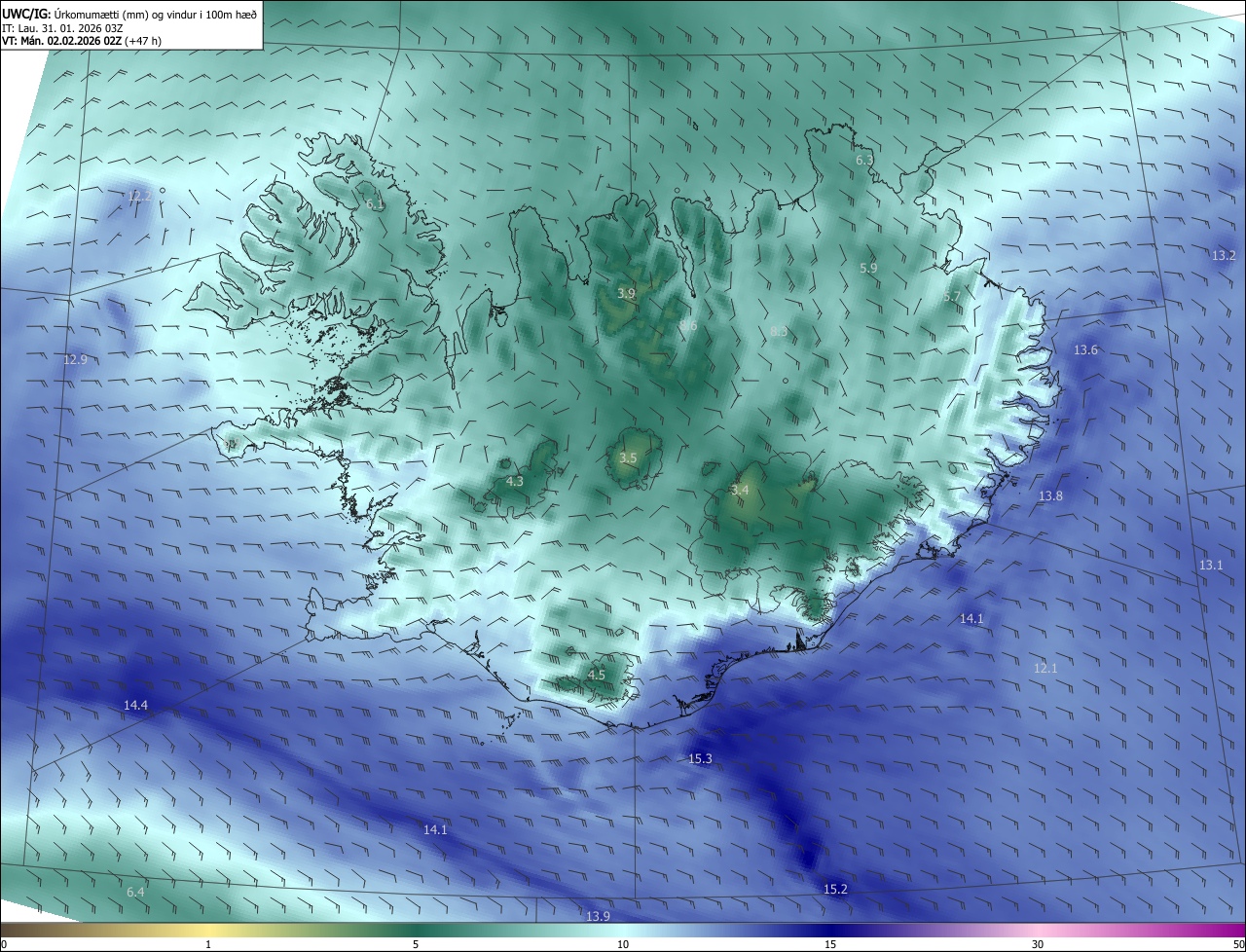1246x952 pixels.
Task: Click the 8.3 value on the map
Action: point(779,333)
